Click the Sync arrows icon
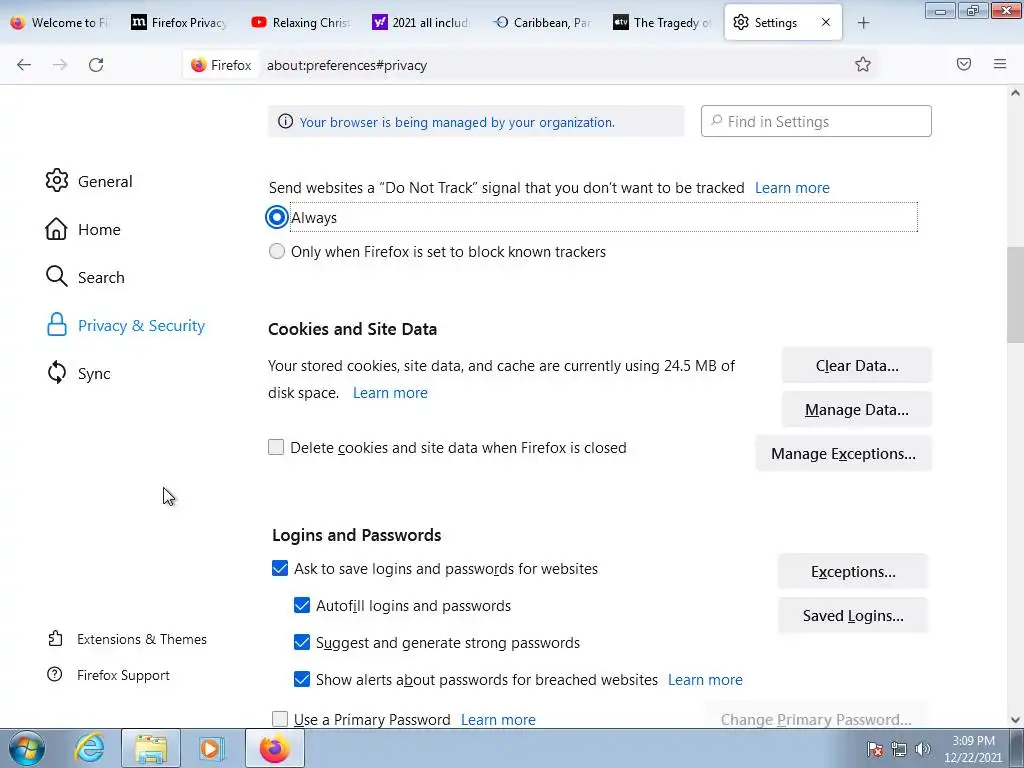Image resolution: width=1024 pixels, height=768 pixels. 57,372
